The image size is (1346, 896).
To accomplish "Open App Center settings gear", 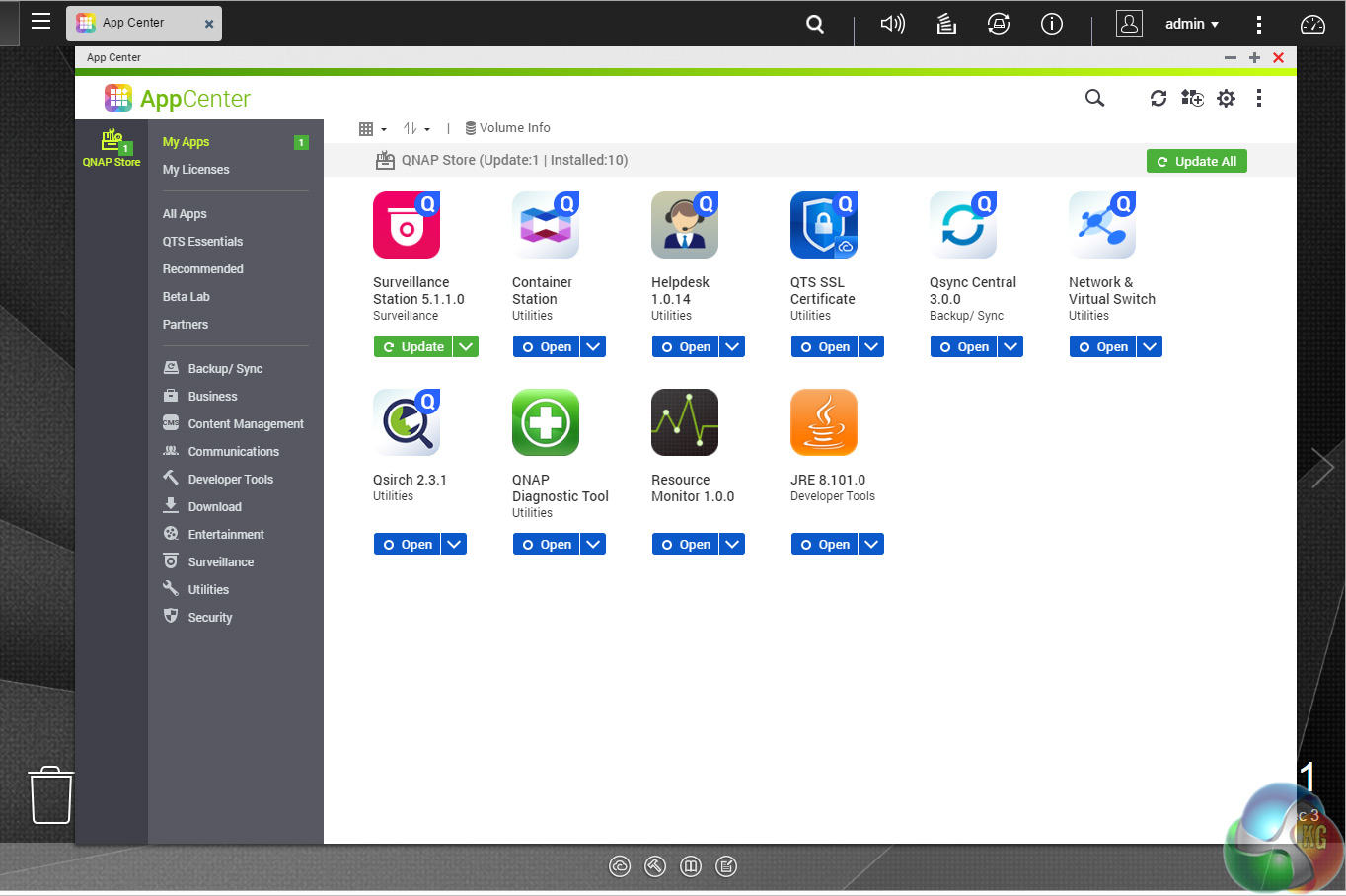I will (x=1226, y=98).
